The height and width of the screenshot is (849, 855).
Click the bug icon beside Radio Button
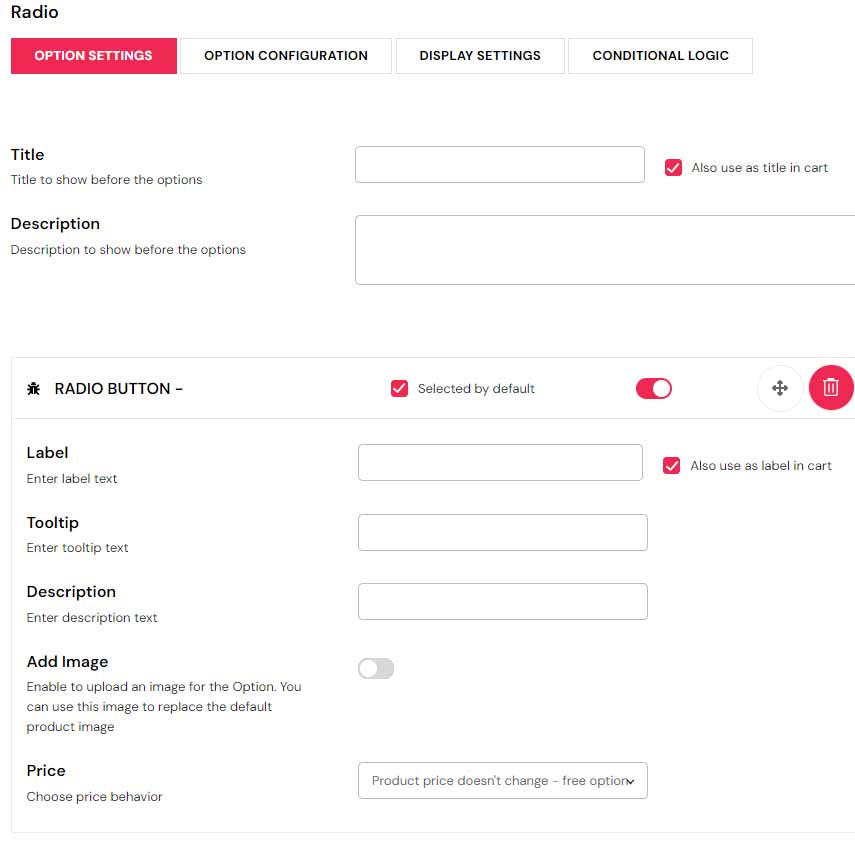33,389
